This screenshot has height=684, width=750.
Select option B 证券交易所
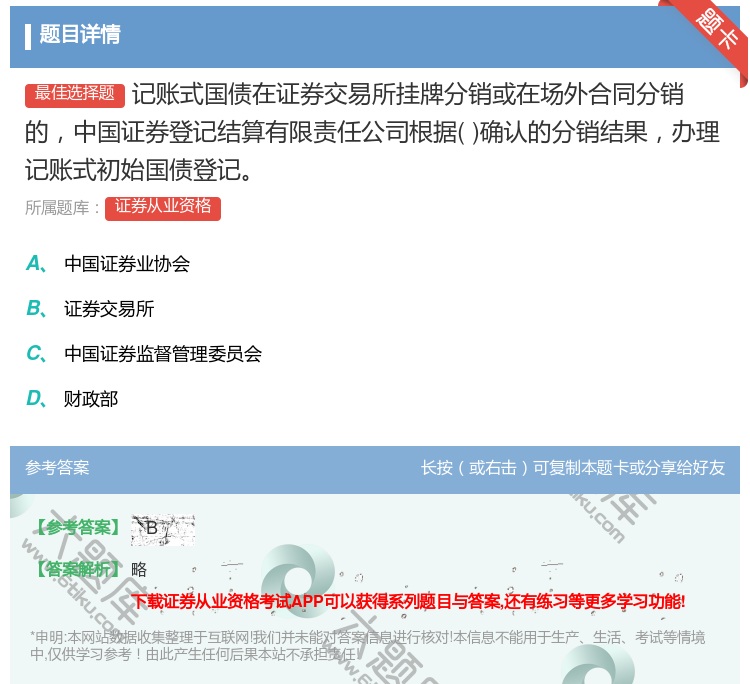90,309
